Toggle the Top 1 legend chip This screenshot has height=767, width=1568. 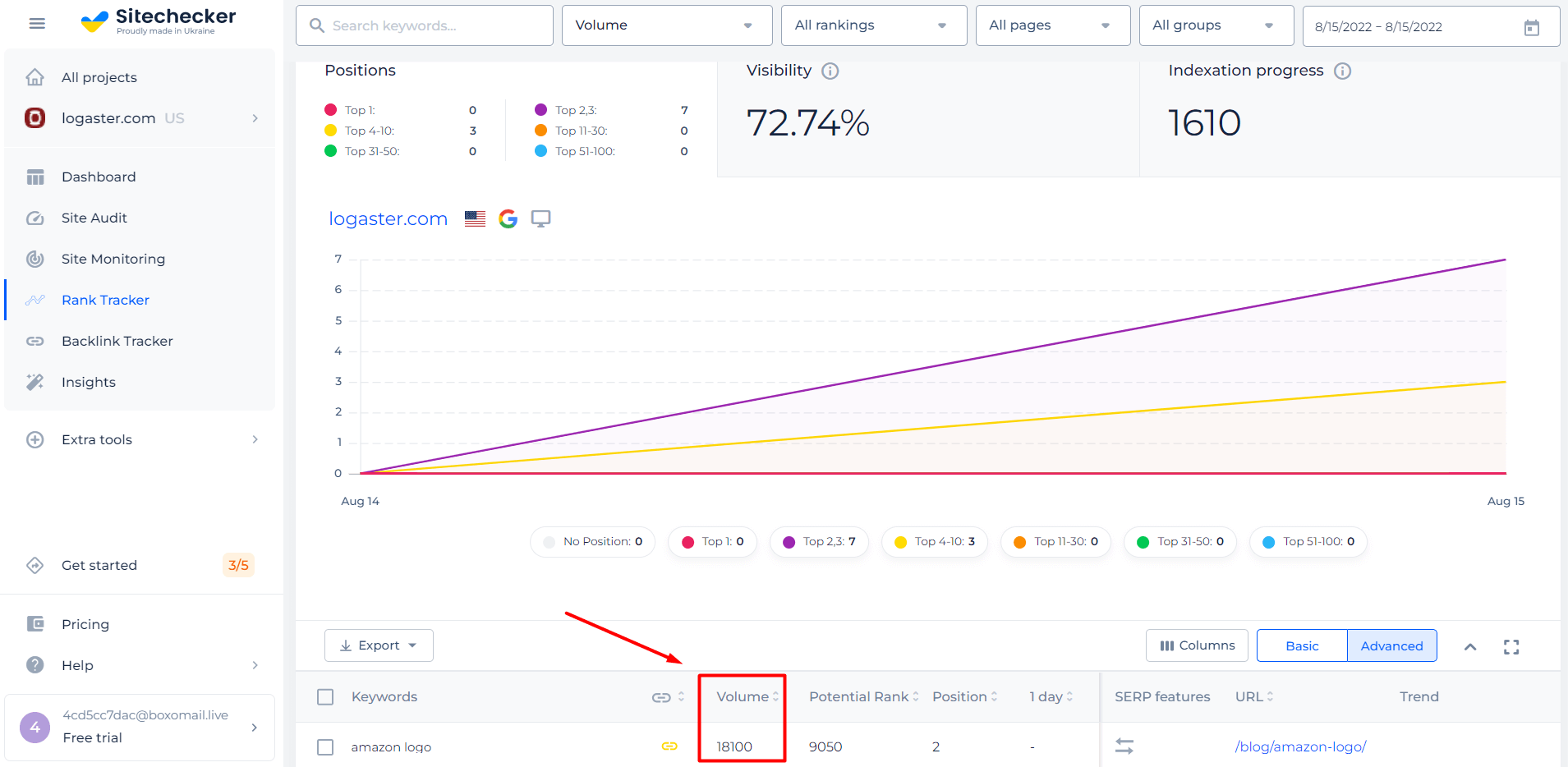[x=712, y=542]
